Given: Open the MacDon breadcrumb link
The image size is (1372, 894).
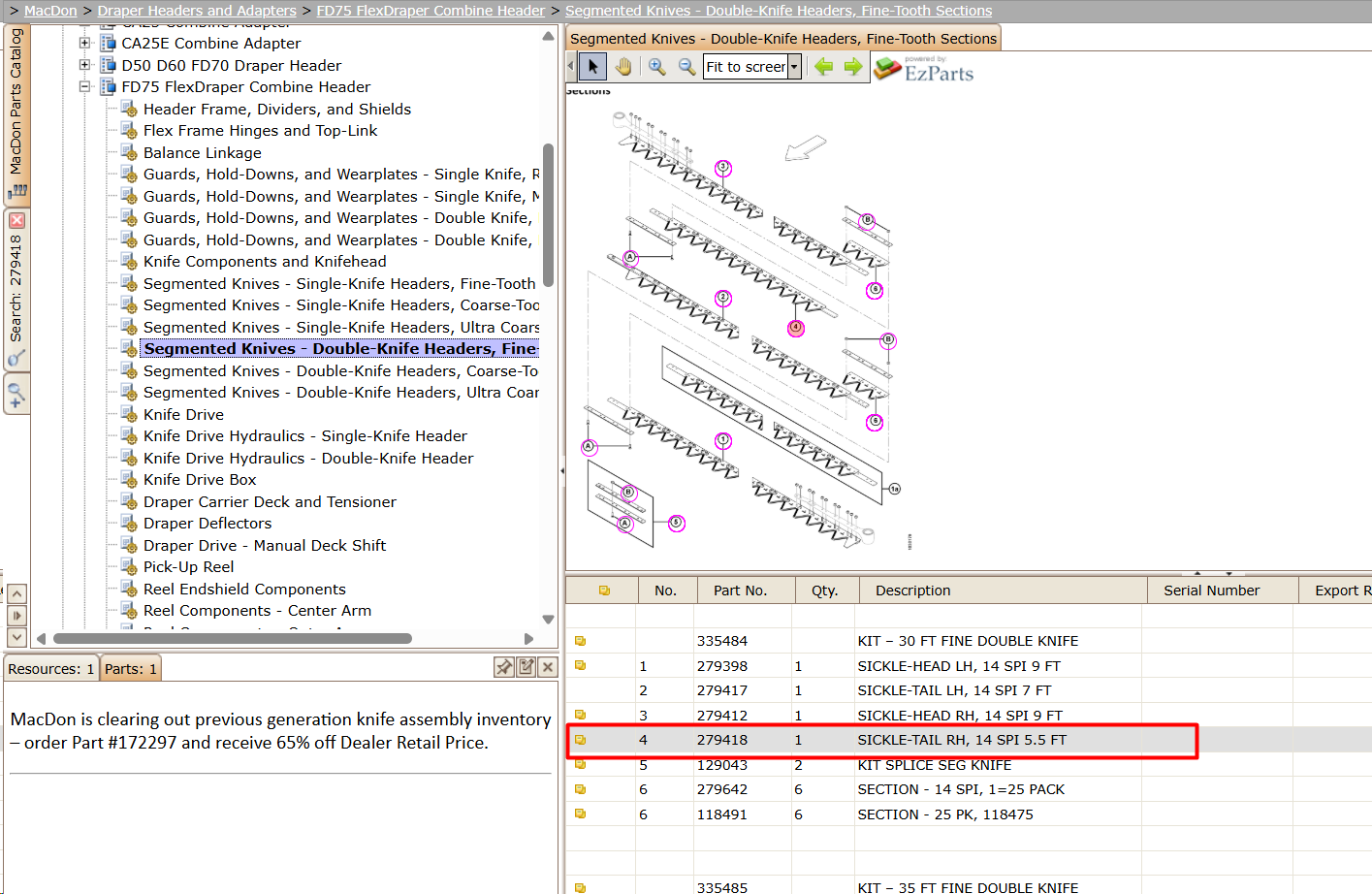Looking at the screenshot, I should 50,11.
